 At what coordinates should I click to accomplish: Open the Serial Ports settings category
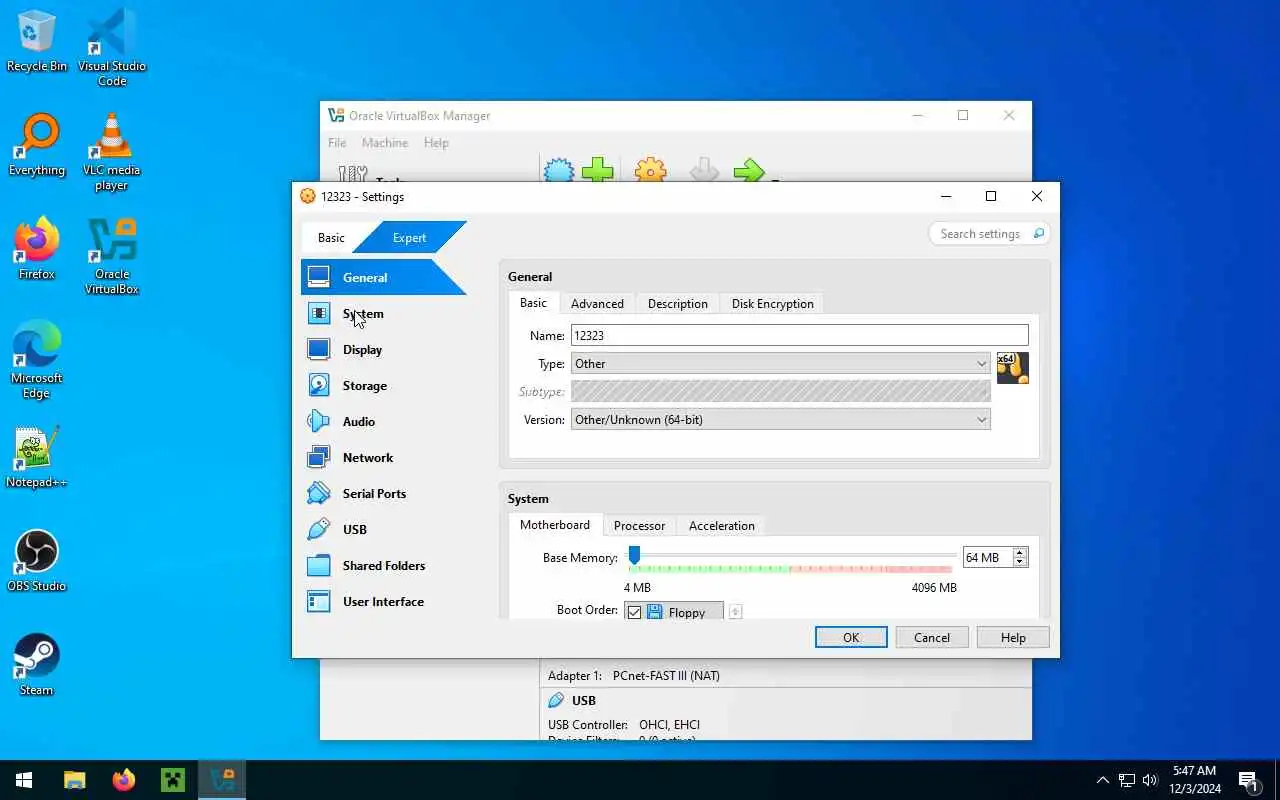[x=383, y=493]
